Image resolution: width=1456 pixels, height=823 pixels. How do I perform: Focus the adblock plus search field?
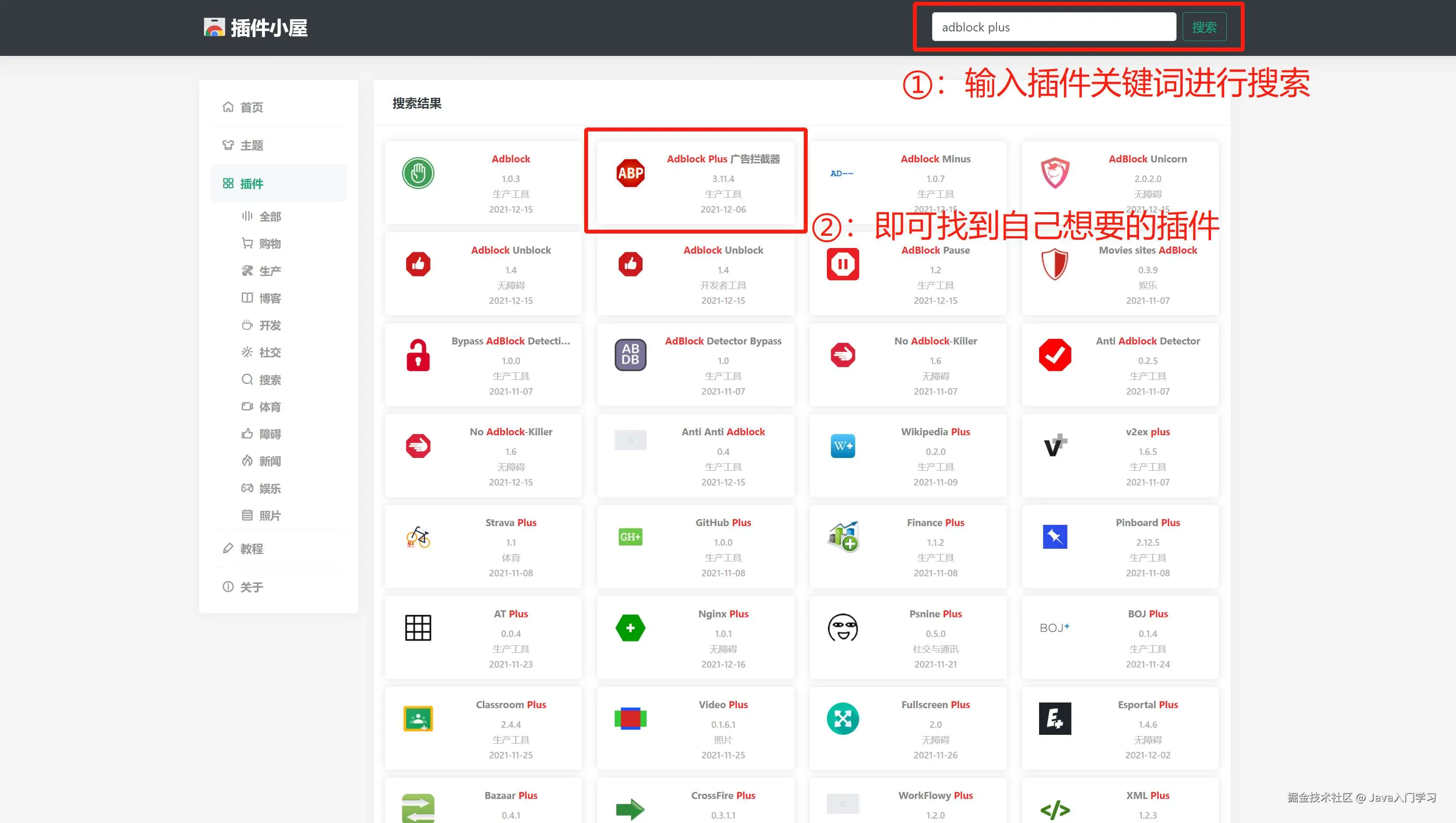pyautogui.click(x=1053, y=27)
